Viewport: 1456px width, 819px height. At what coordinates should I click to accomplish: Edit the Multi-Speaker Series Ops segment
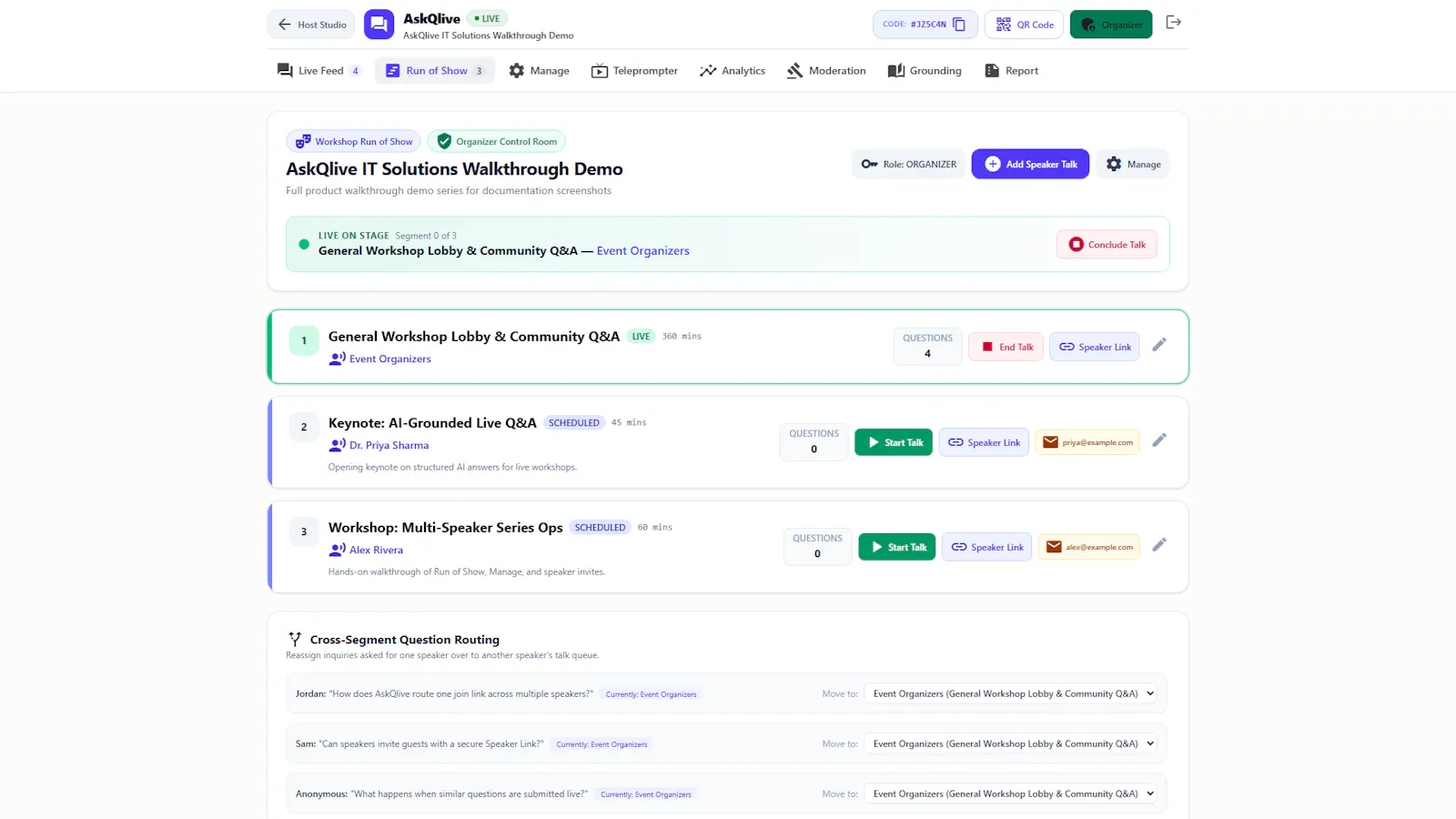click(1159, 545)
